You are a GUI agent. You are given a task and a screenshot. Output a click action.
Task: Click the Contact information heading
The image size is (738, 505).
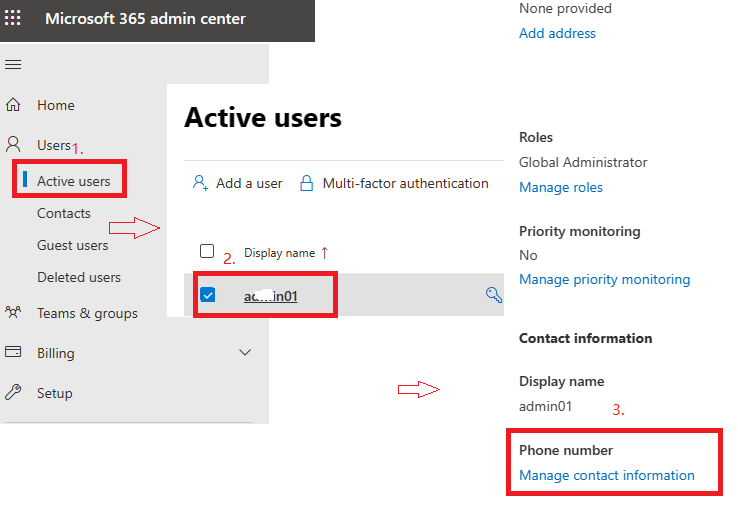(586, 338)
